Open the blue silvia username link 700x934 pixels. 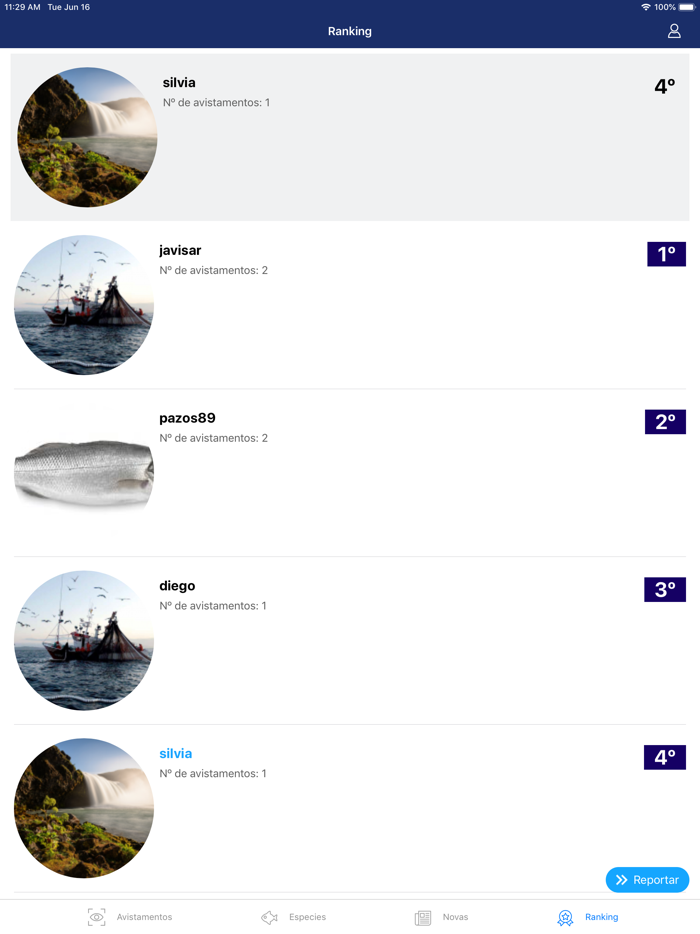(175, 754)
